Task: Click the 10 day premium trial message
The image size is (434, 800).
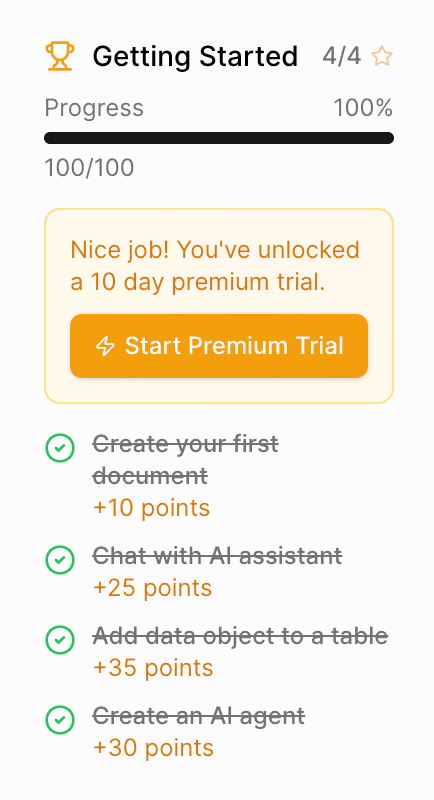Action: pos(215,266)
